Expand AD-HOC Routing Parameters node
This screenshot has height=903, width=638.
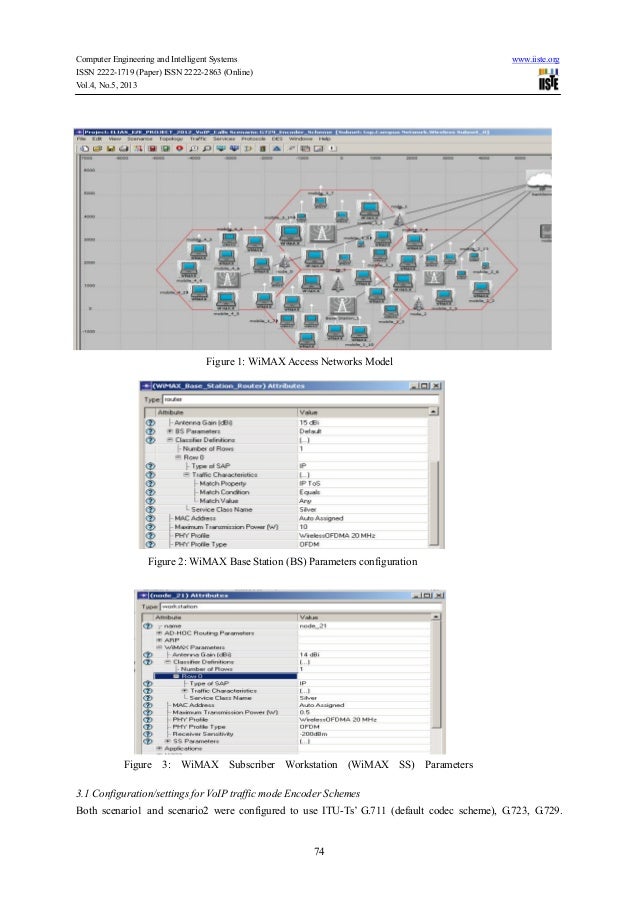tap(160, 633)
